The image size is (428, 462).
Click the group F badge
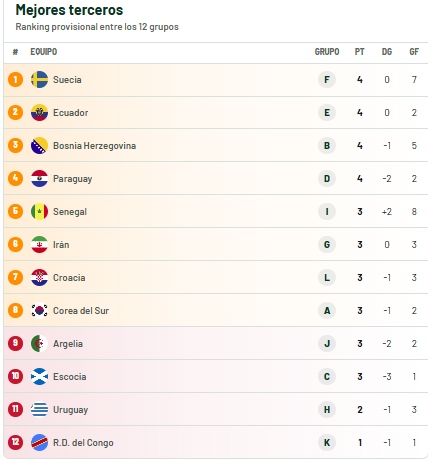click(x=327, y=80)
